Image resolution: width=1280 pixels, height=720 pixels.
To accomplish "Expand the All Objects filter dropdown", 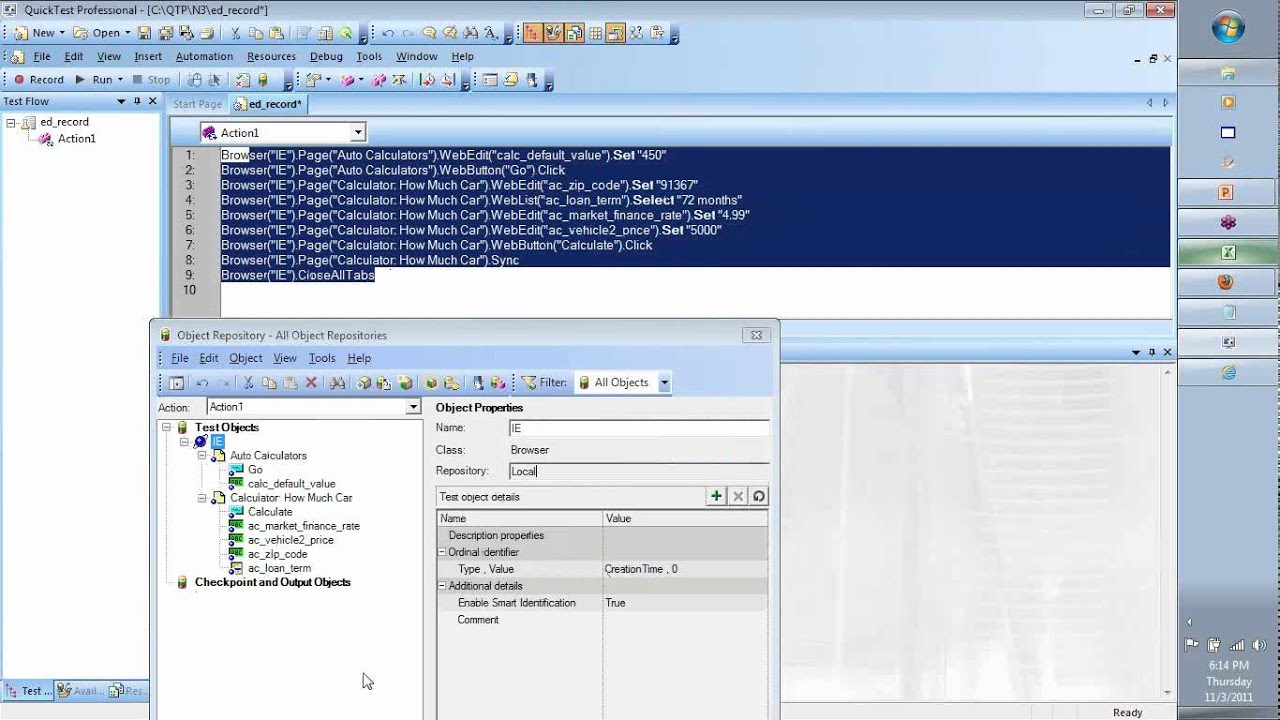I will (664, 383).
